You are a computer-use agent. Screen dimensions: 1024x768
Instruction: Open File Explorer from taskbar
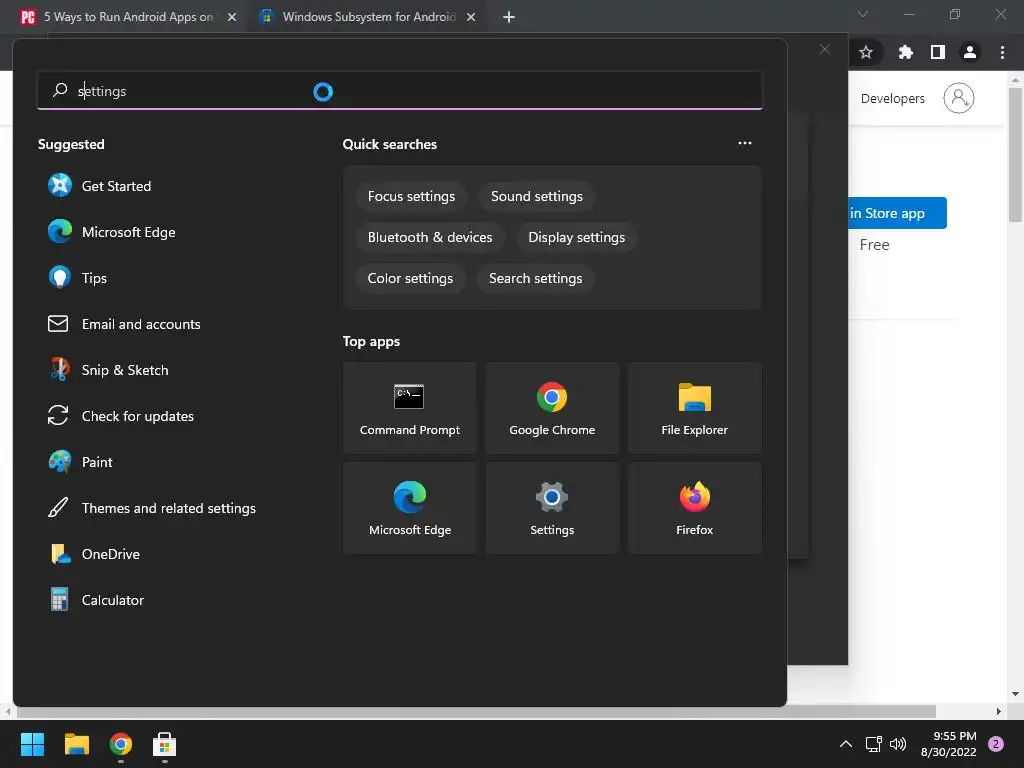77,744
